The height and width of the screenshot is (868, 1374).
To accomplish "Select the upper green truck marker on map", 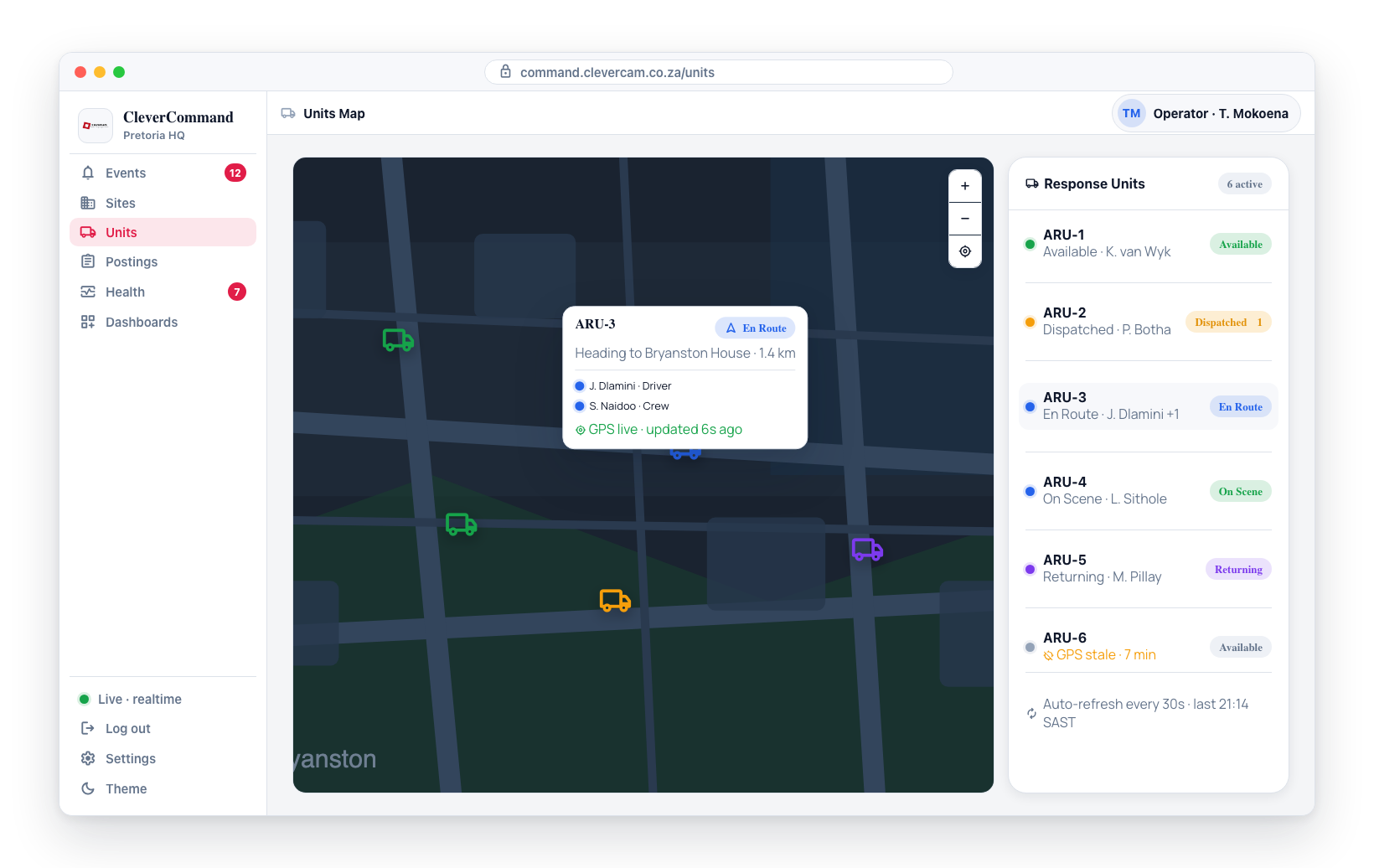I will coord(398,340).
